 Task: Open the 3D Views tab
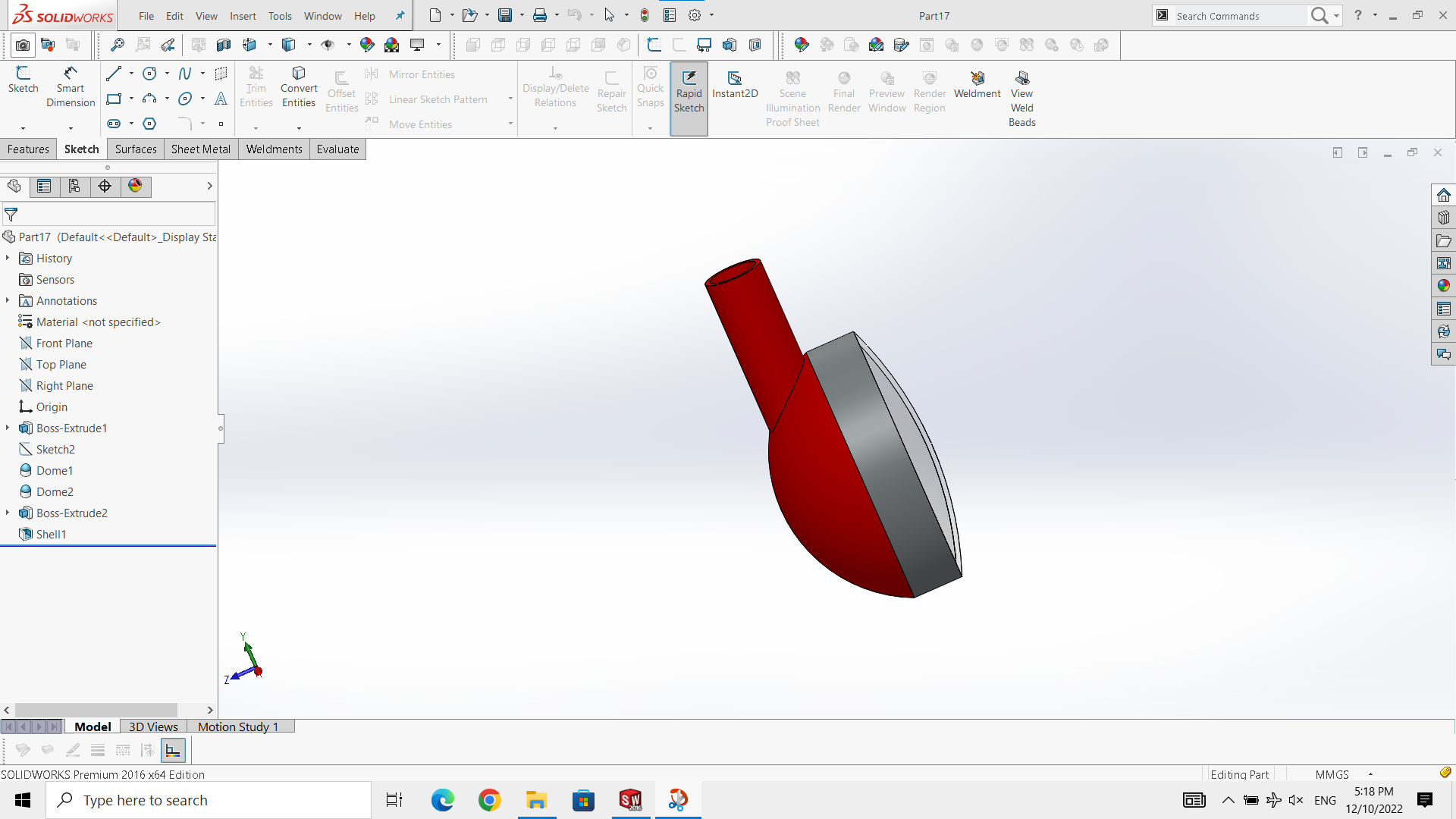click(153, 726)
